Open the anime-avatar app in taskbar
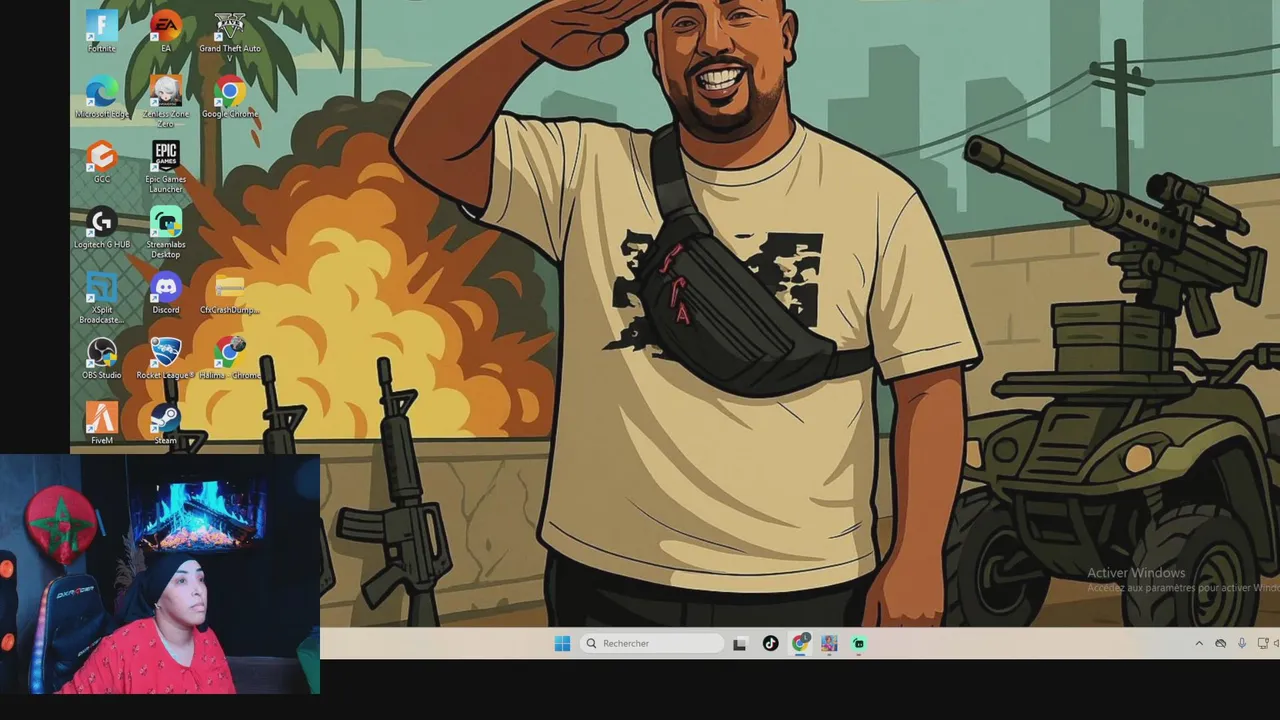The height and width of the screenshot is (720, 1280). 829,643
